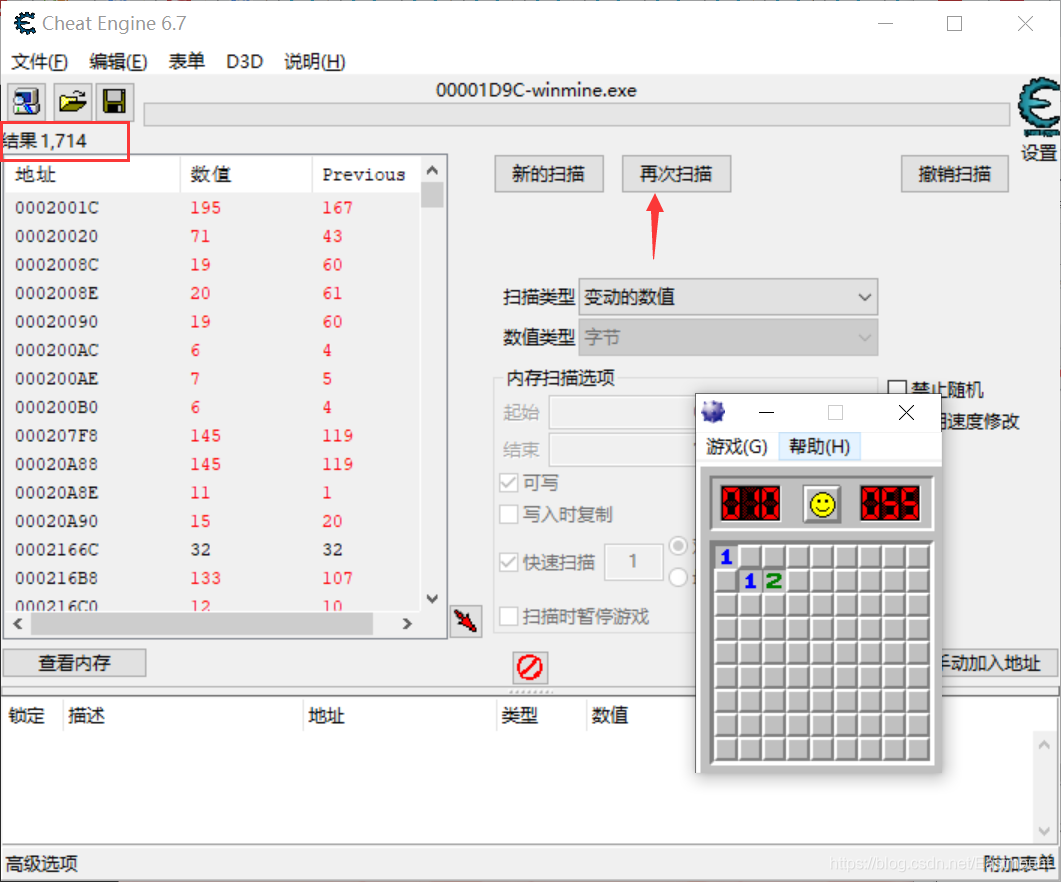Select the lower alignment radio button
The height and width of the screenshot is (882, 1061).
click(678, 577)
